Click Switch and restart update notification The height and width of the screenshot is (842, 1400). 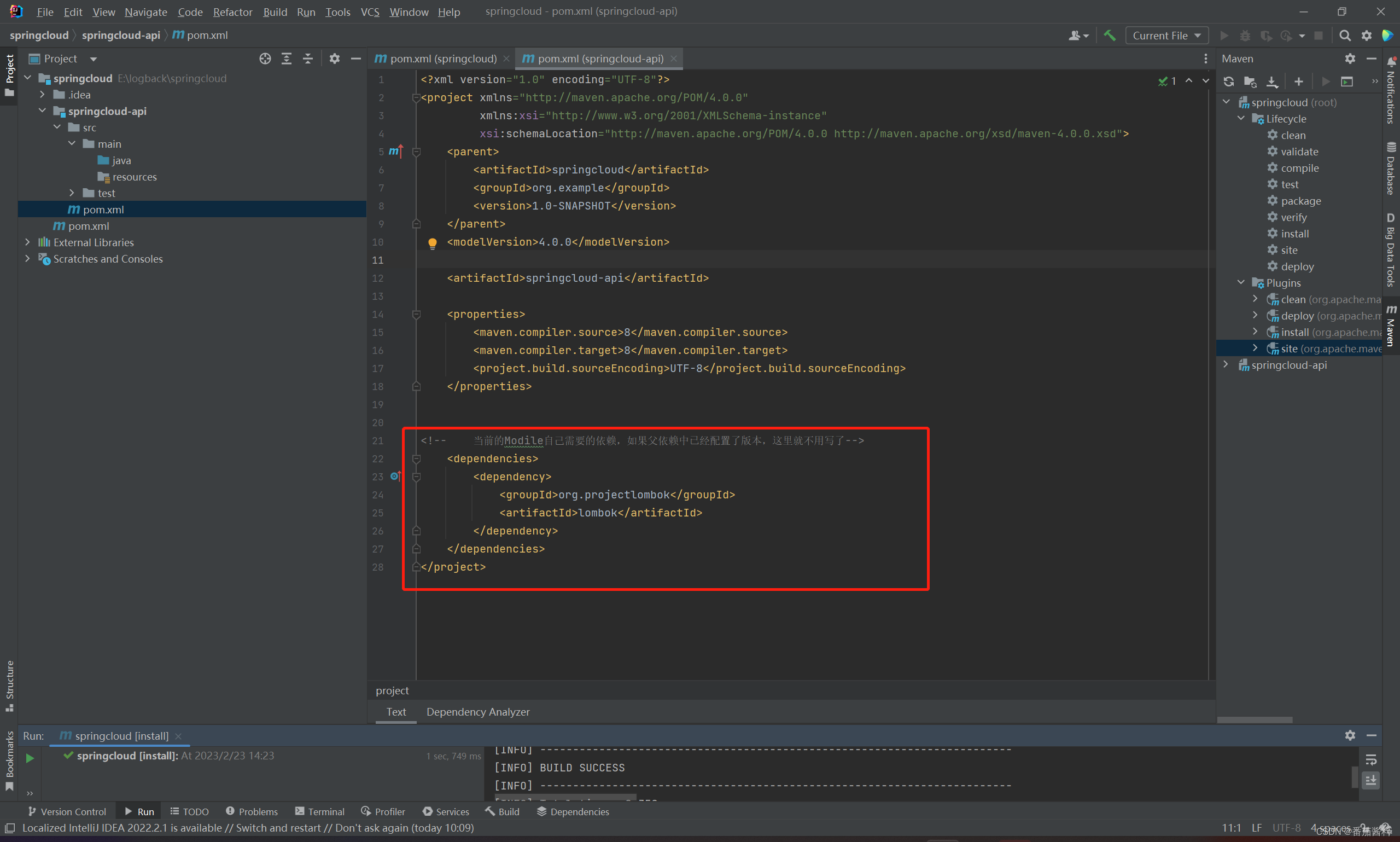[278, 828]
